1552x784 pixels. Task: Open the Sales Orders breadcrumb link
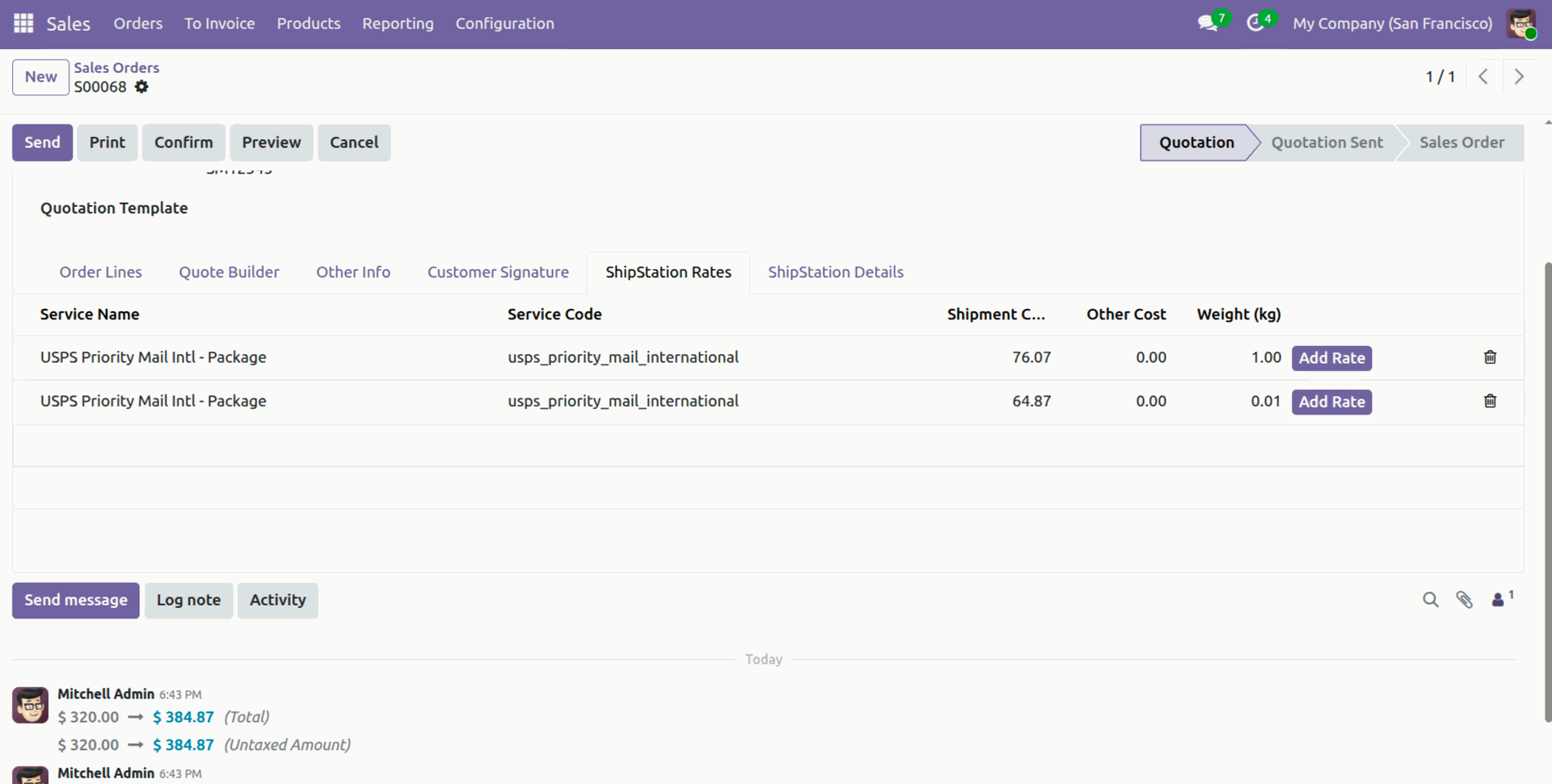[x=116, y=68]
